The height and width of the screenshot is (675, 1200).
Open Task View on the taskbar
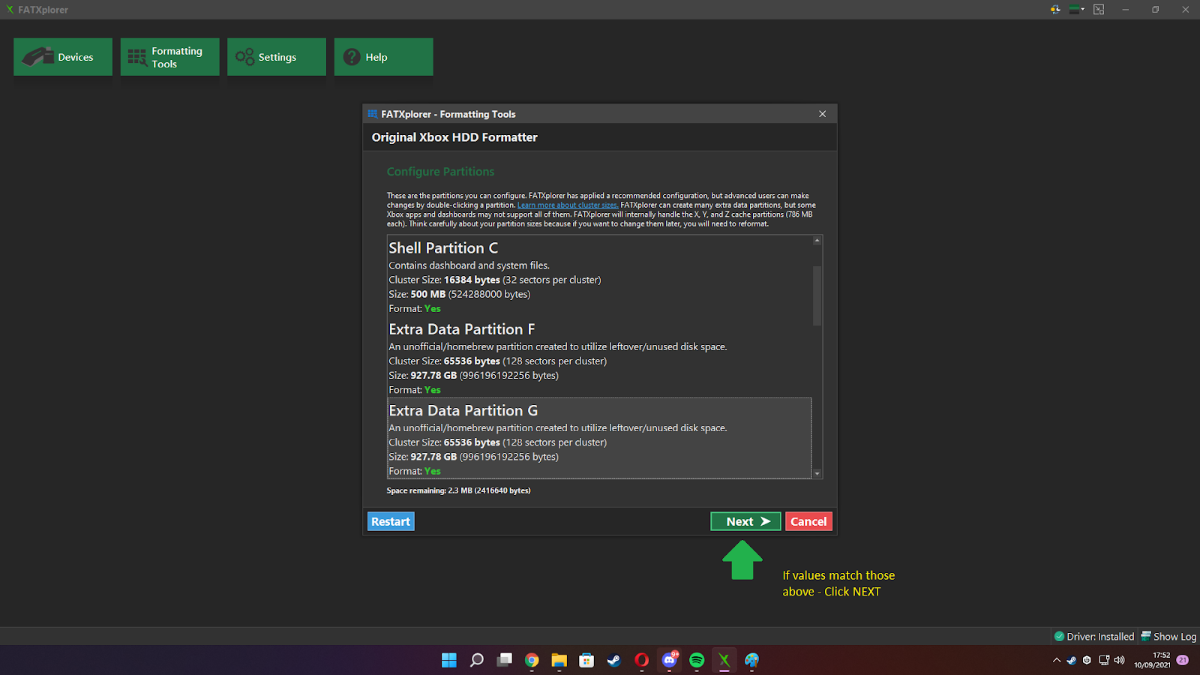pyautogui.click(x=505, y=660)
